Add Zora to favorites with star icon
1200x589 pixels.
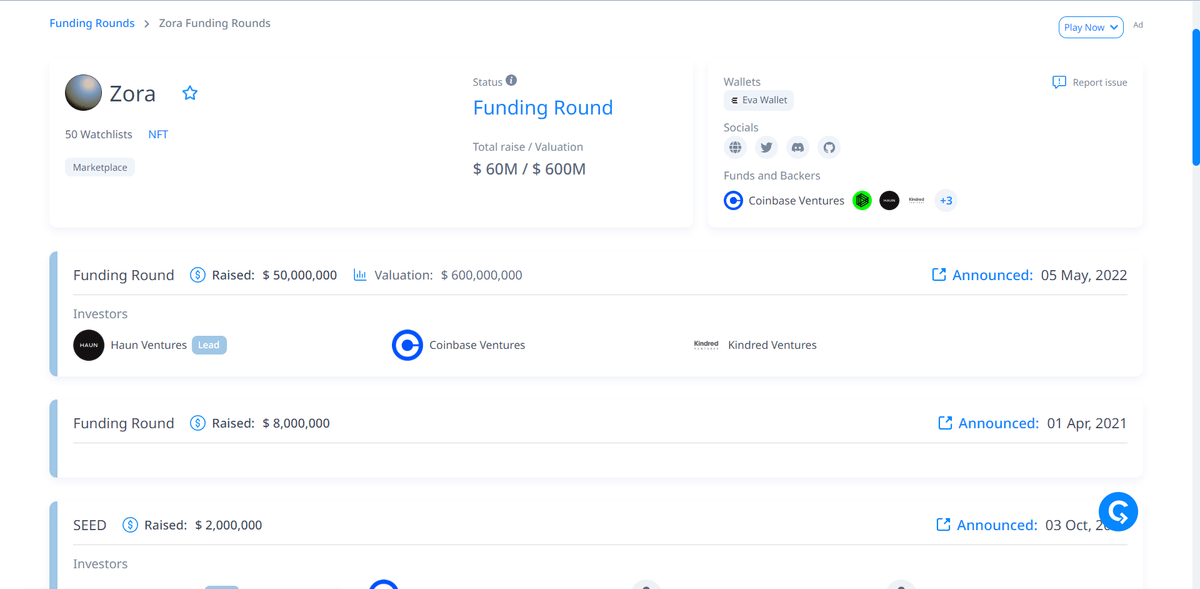[190, 93]
